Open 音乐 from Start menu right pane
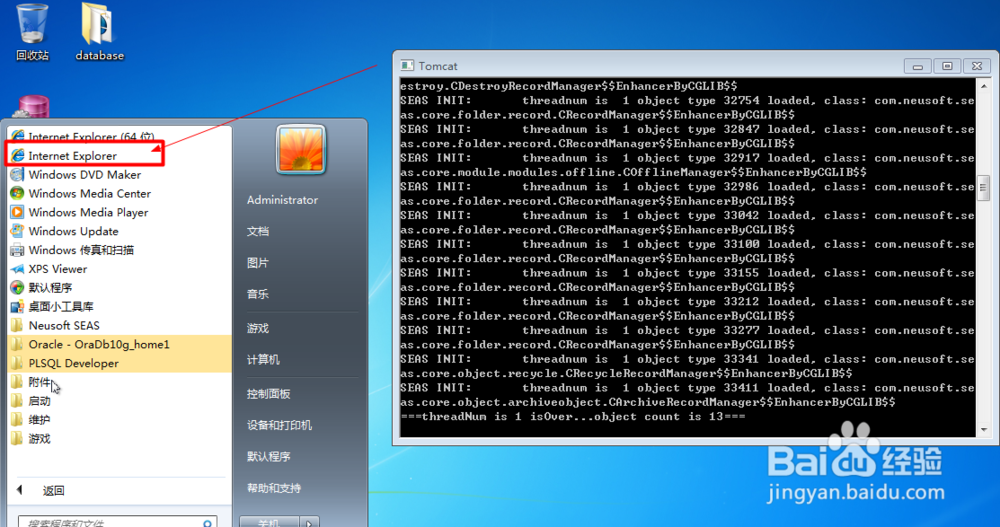Image resolution: width=1000 pixels, height=527 pixels. (x=258, y=294)
